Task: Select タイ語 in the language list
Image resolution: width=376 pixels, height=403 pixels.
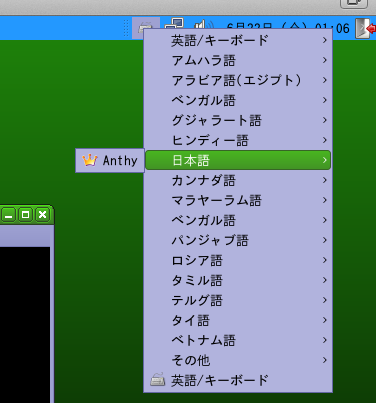Action: 238,320
